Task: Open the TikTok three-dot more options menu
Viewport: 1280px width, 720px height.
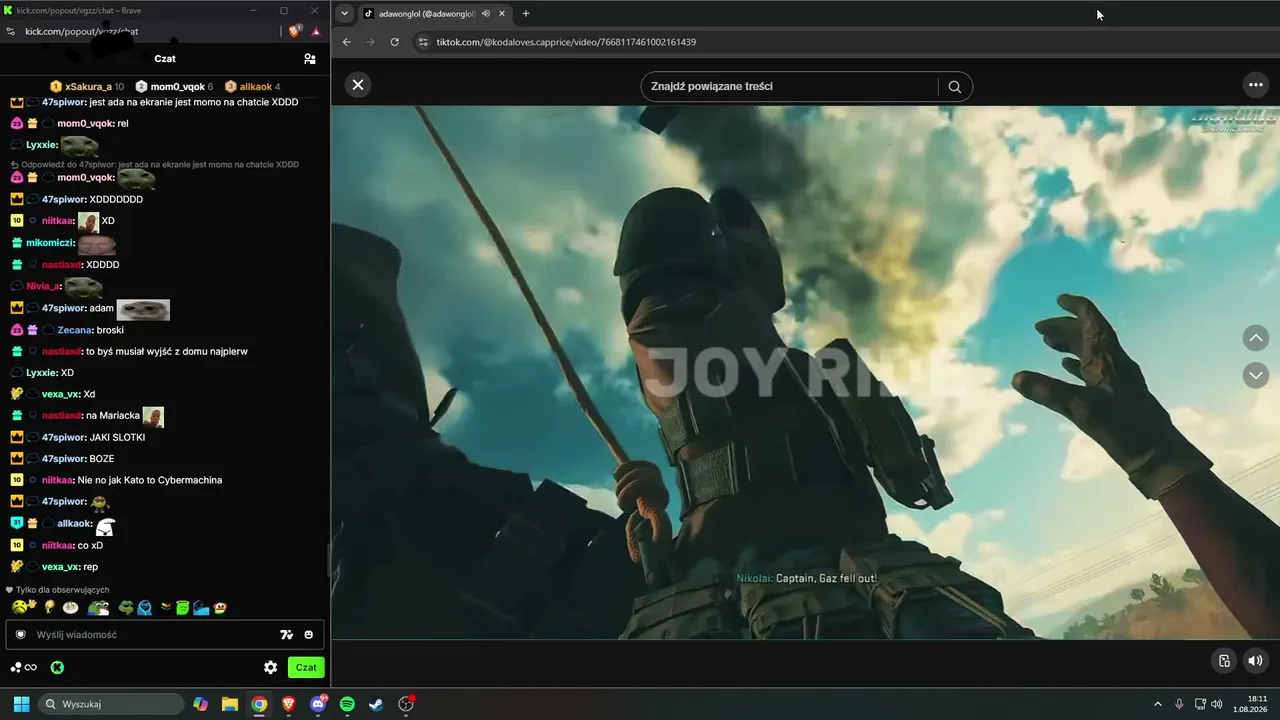Action: point(1256,85)
